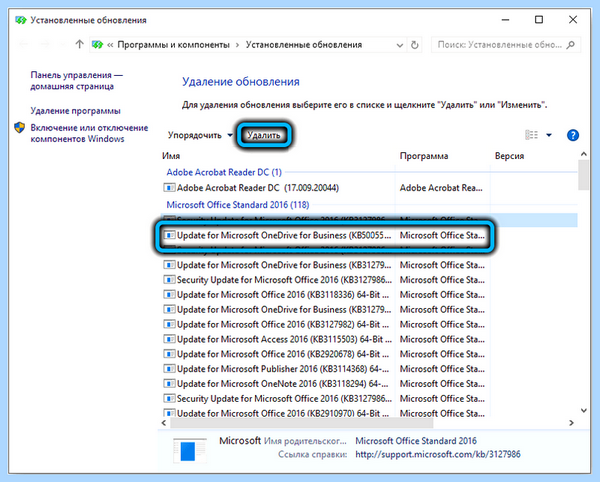This screenshot has width=600, height=482.
Task: Click the Удалить button
Action: [x=264, y=135]
